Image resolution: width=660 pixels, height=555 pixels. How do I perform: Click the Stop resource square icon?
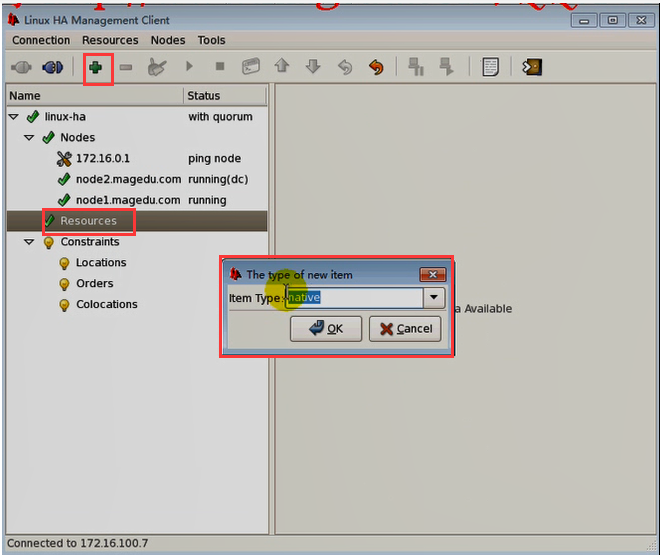pyautogui.click(x=220, y=66)
